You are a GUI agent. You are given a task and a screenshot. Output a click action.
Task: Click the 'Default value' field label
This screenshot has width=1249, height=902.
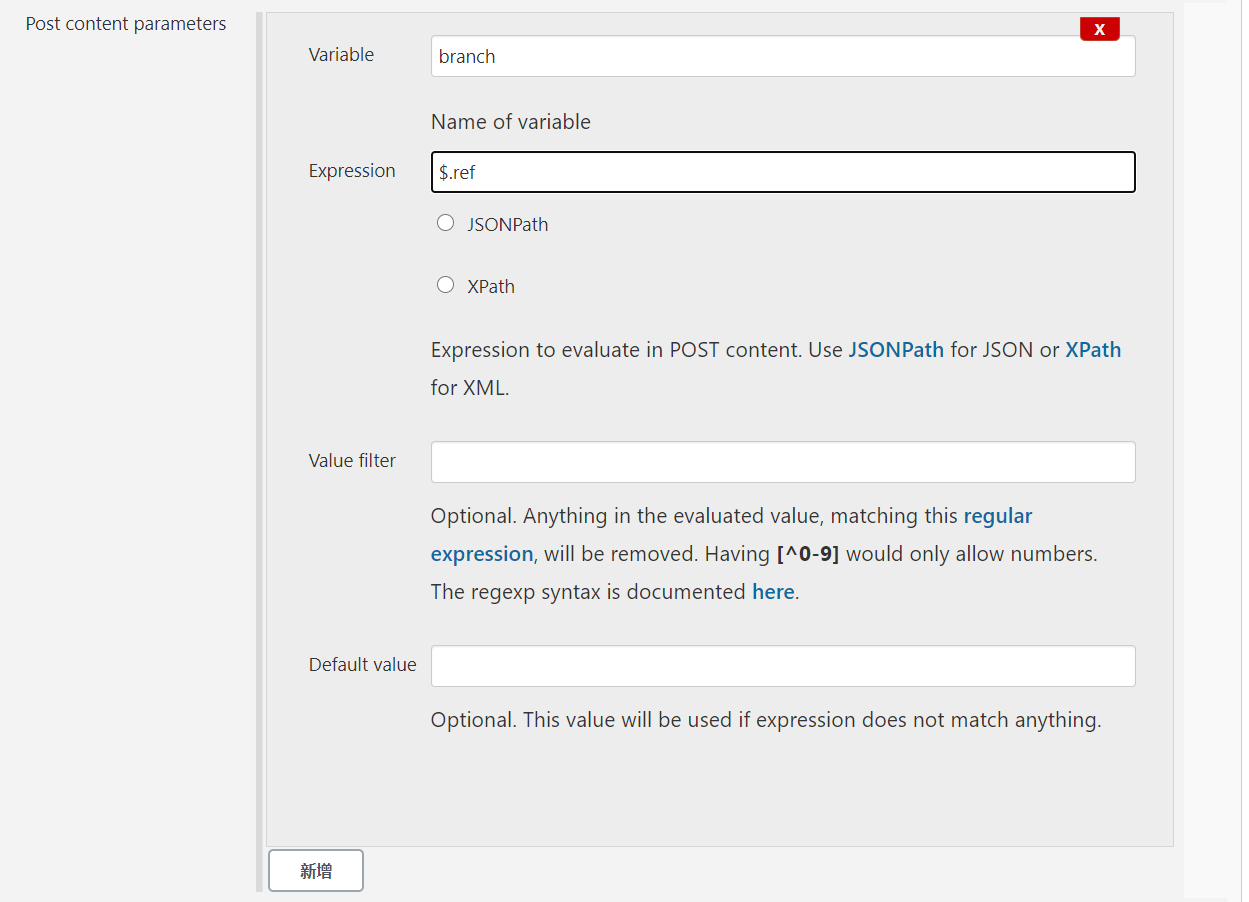pyautogui.click(x=362, y=665)
